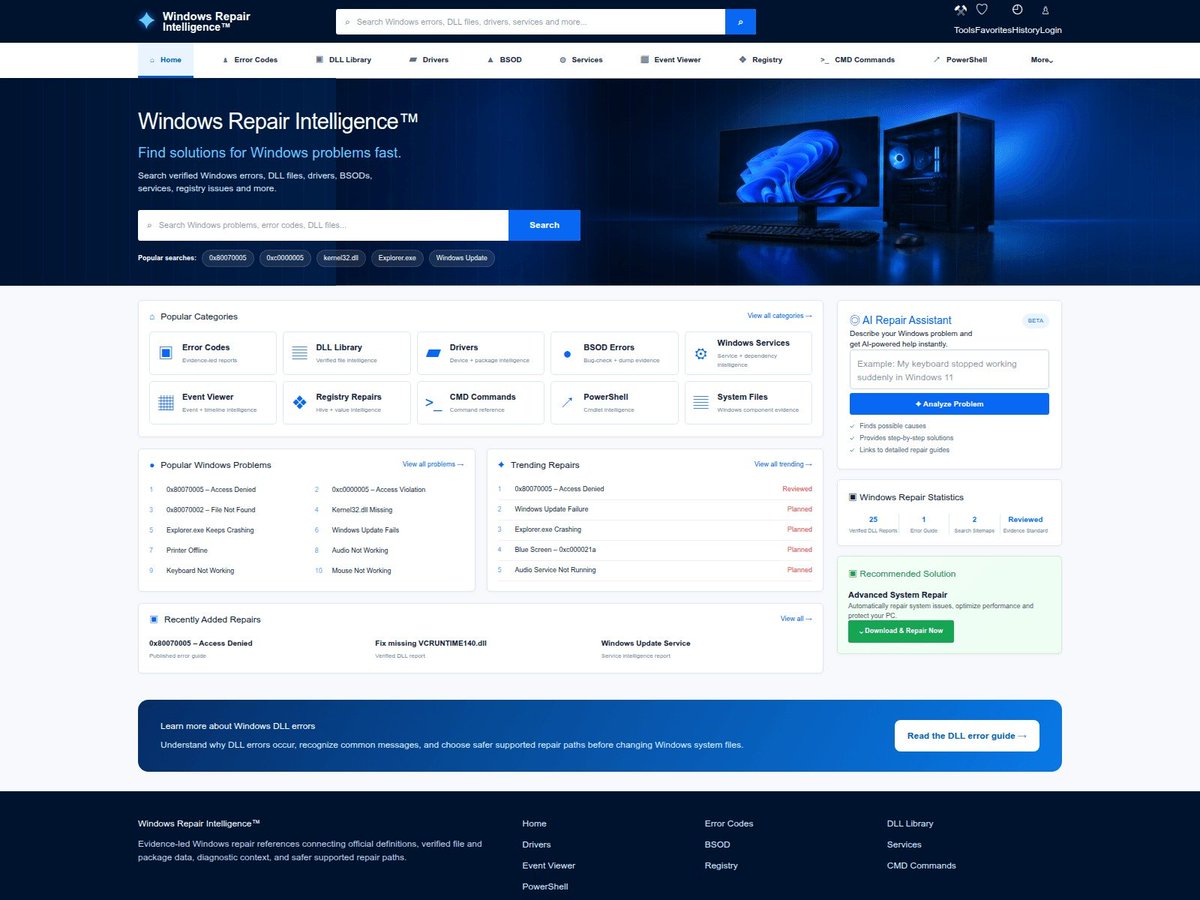
Task: Click the Favorites heart icon
Action: pyautogui.click(x=982, y=10)
